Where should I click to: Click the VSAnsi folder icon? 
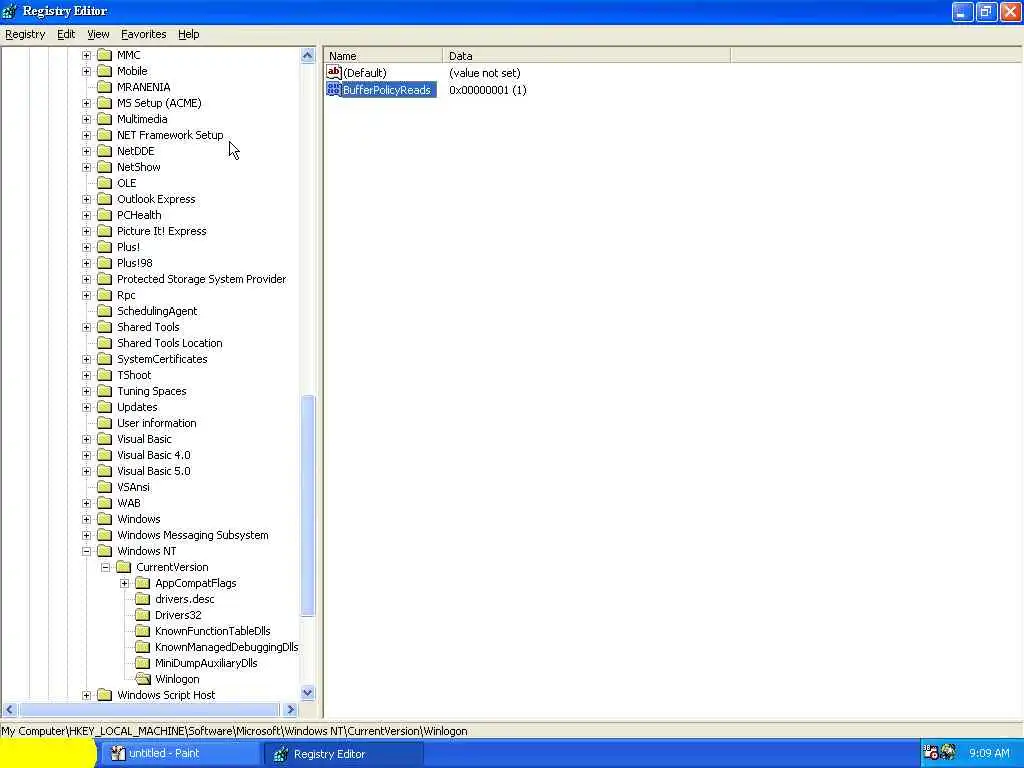[x=104, y=487]
